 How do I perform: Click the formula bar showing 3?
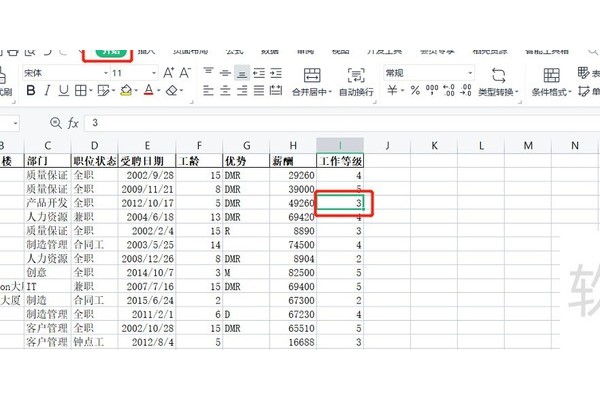point(341,123)
